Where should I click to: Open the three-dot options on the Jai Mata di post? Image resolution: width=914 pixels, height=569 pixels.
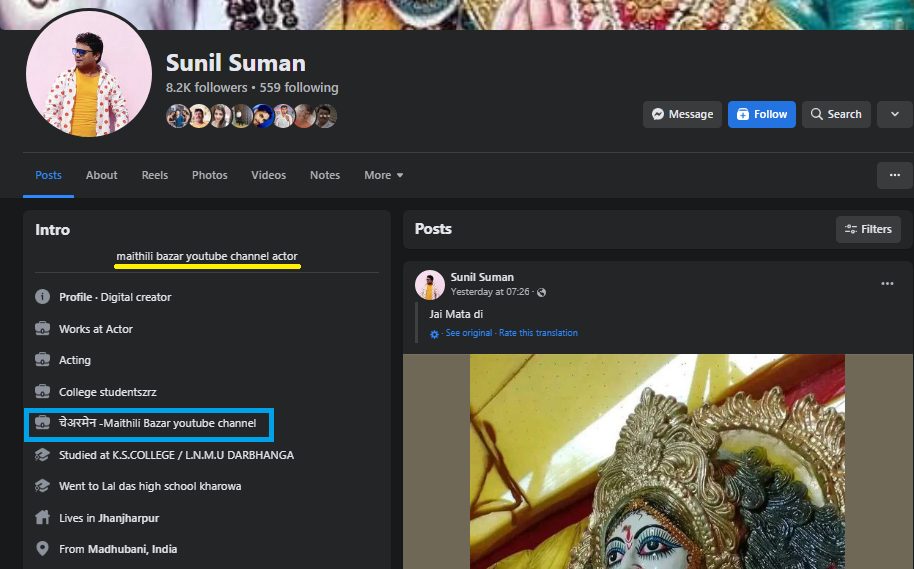(x=887, y=284)
